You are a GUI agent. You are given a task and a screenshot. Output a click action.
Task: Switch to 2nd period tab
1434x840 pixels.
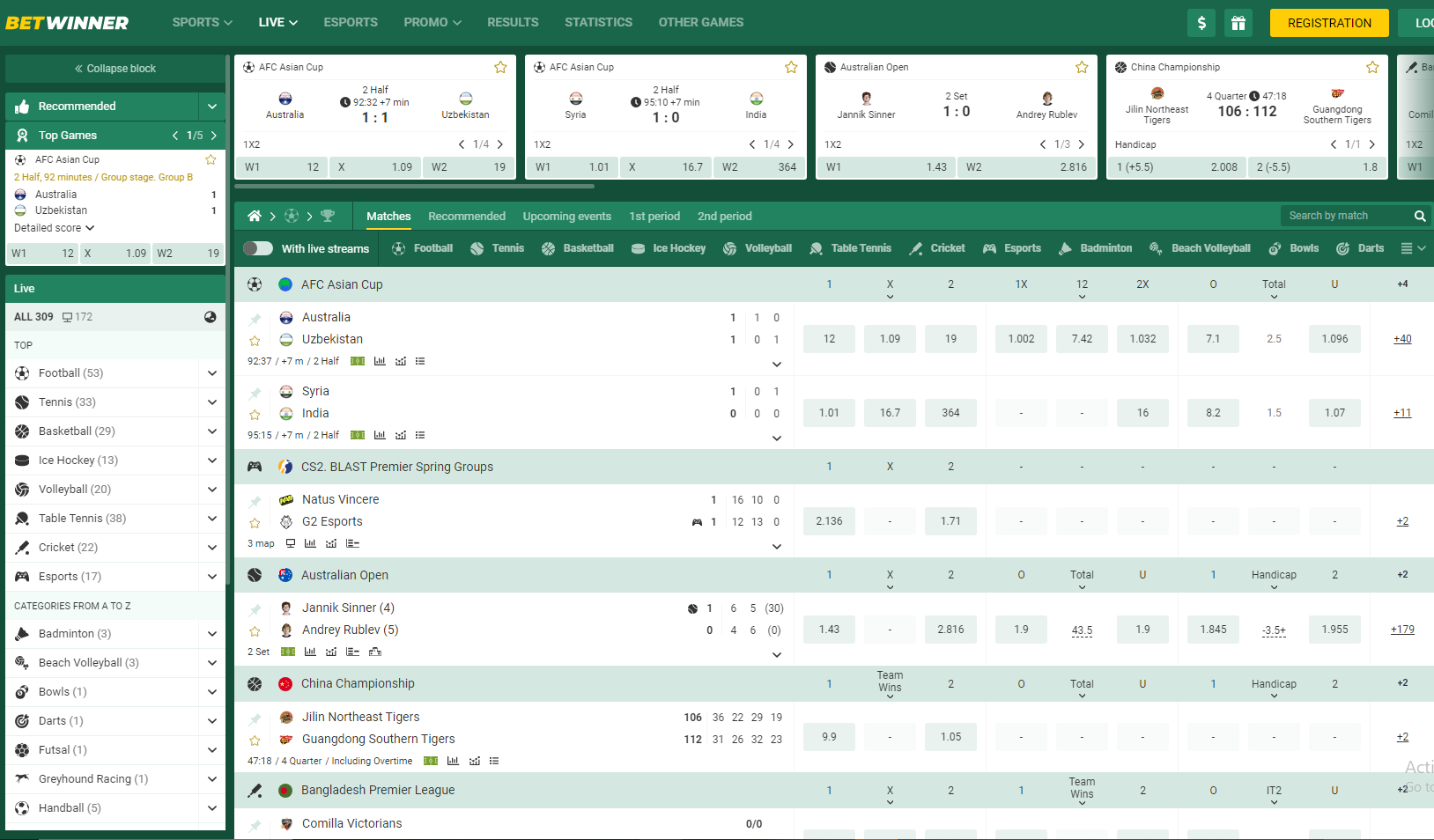tap(725, 216)
